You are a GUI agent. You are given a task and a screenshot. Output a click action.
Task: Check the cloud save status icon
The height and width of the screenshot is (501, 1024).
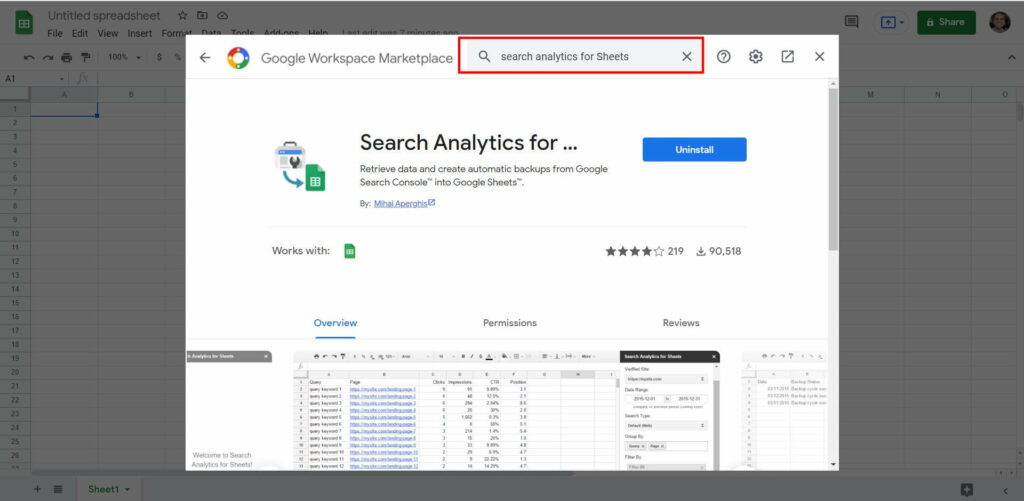pos(222,15)
